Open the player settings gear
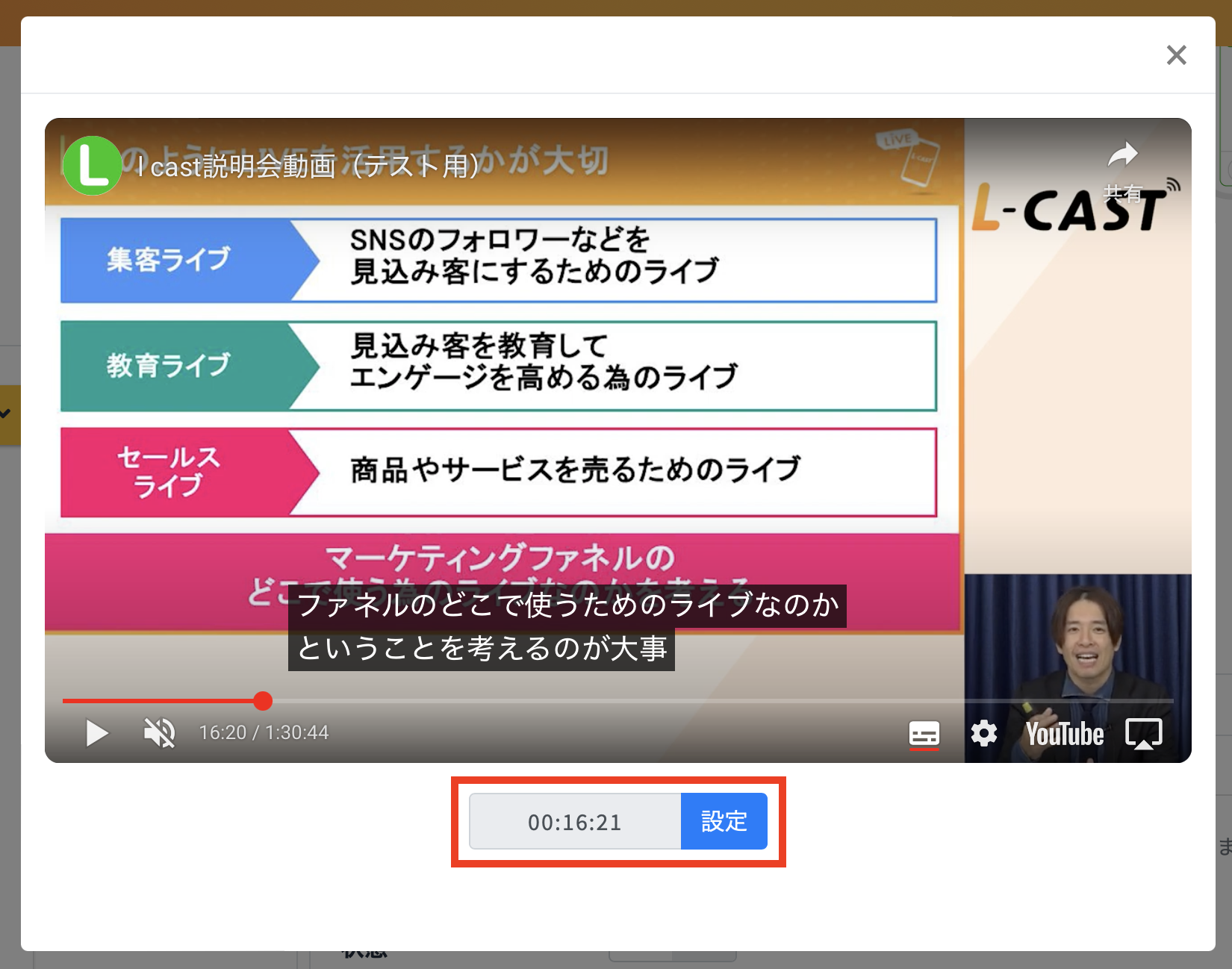This screenshot has height=969, width=1232. [984, 734]
